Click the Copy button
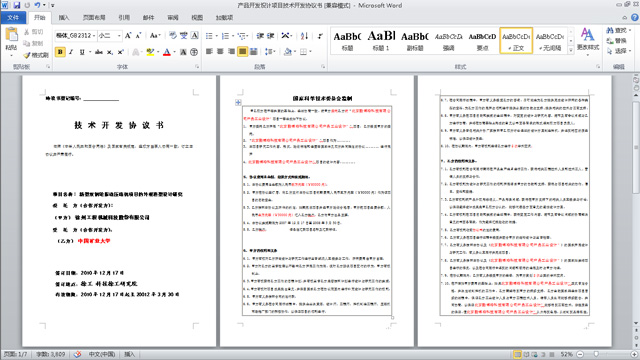 point(33,43)
